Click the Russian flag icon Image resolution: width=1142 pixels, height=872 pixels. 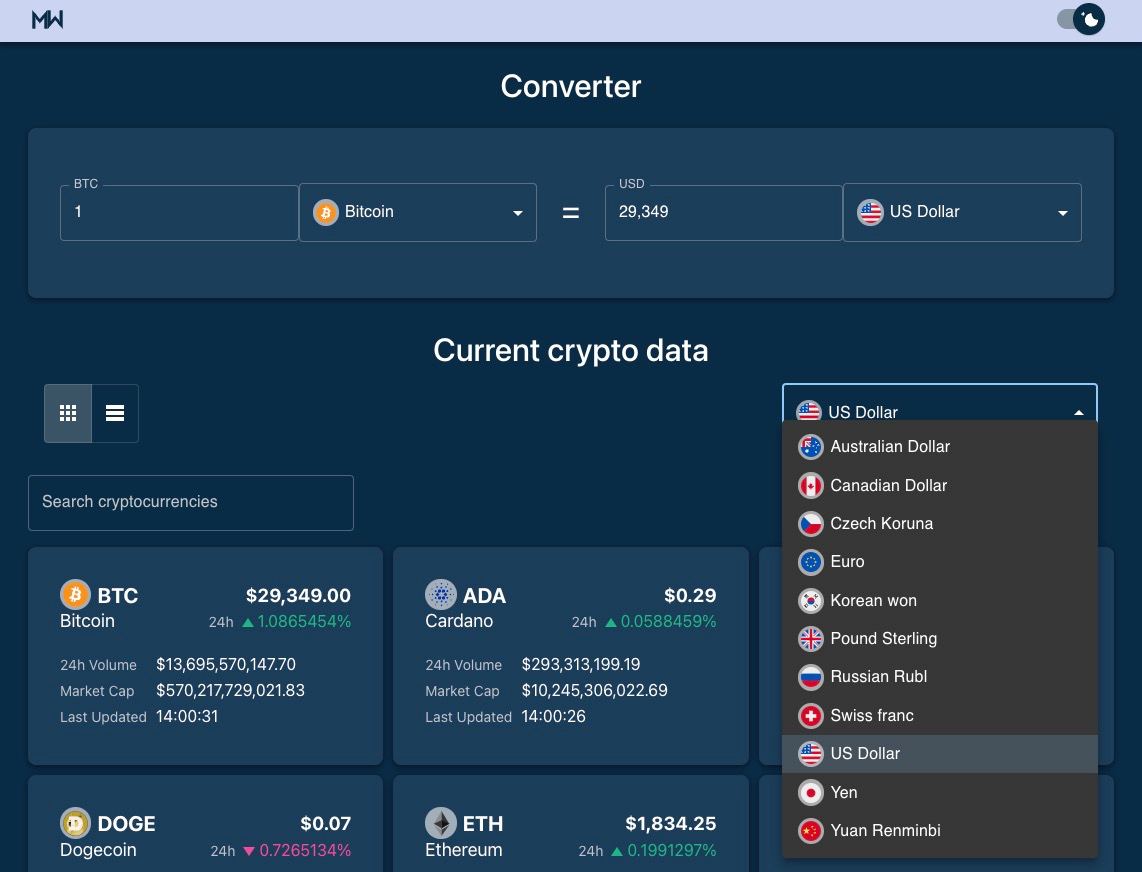coord(811,677)
